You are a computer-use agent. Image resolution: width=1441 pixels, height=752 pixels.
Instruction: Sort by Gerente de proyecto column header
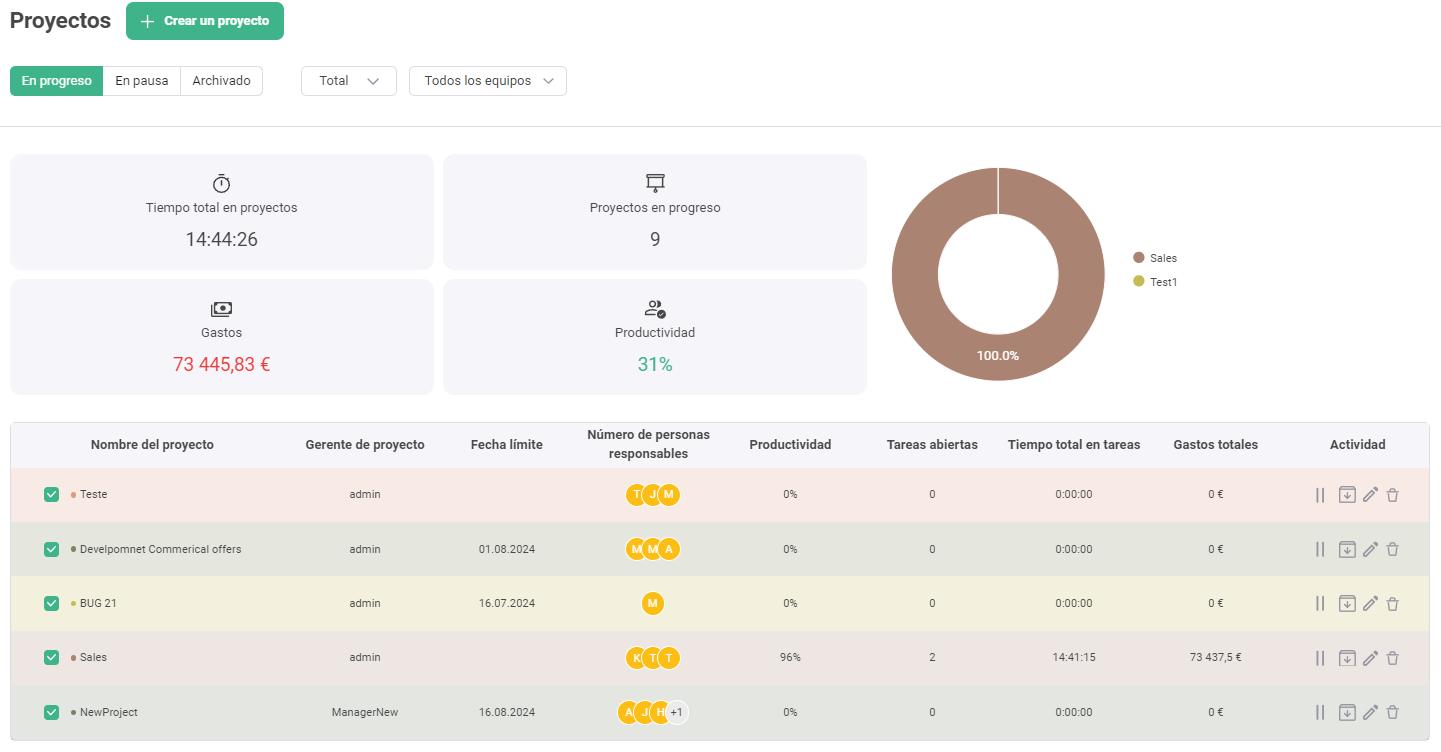[365, 445]
